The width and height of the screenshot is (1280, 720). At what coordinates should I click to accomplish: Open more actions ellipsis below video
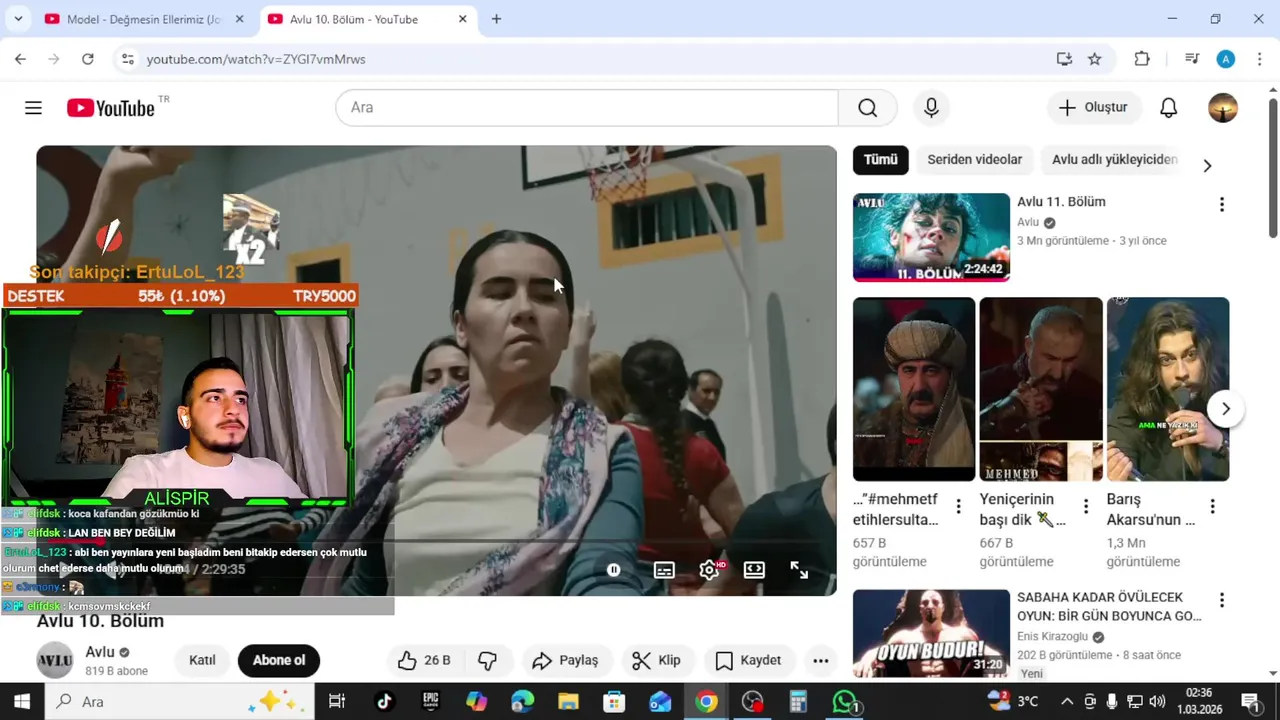(x=820, y=660)
